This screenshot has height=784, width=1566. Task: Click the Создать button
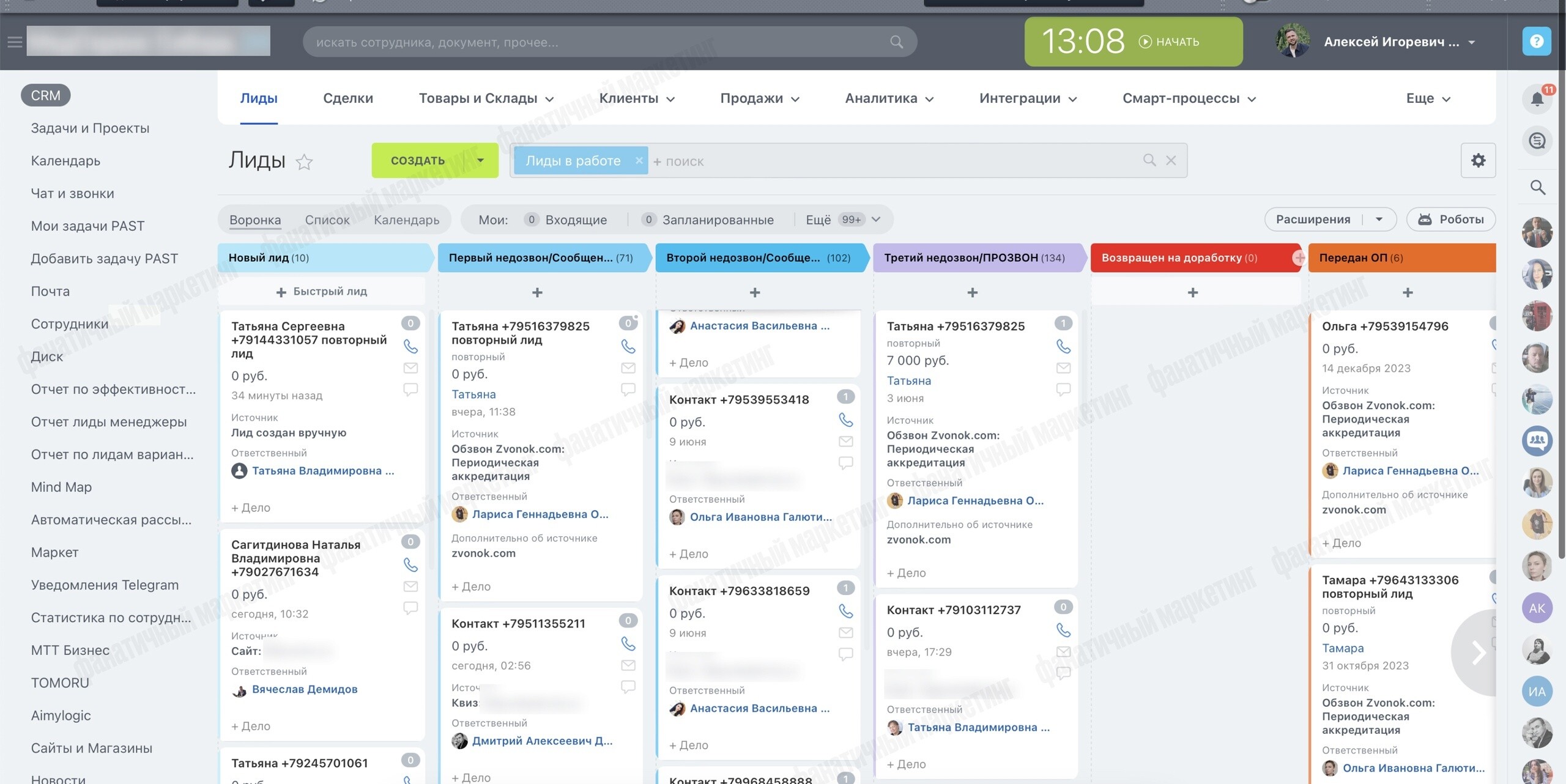418,161
